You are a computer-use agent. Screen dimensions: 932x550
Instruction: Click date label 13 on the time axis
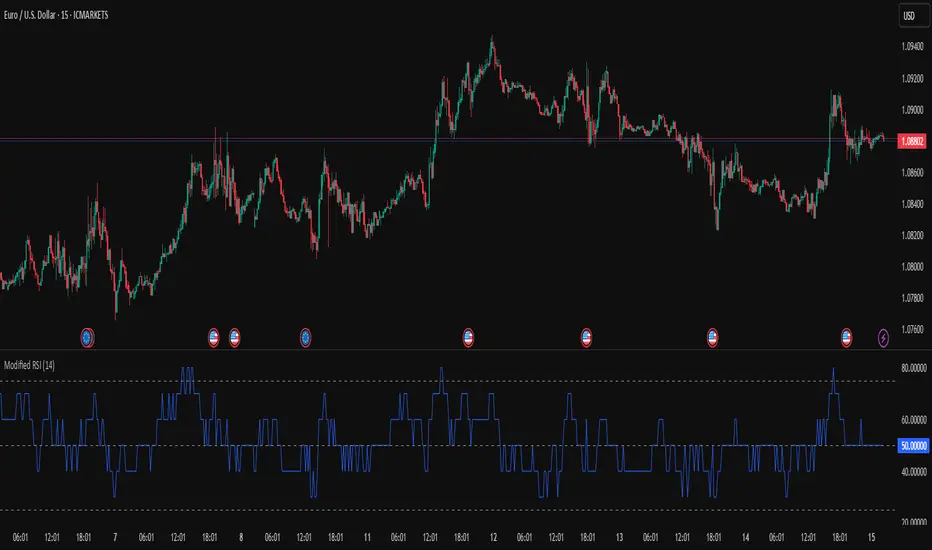(x=621, y=537)
